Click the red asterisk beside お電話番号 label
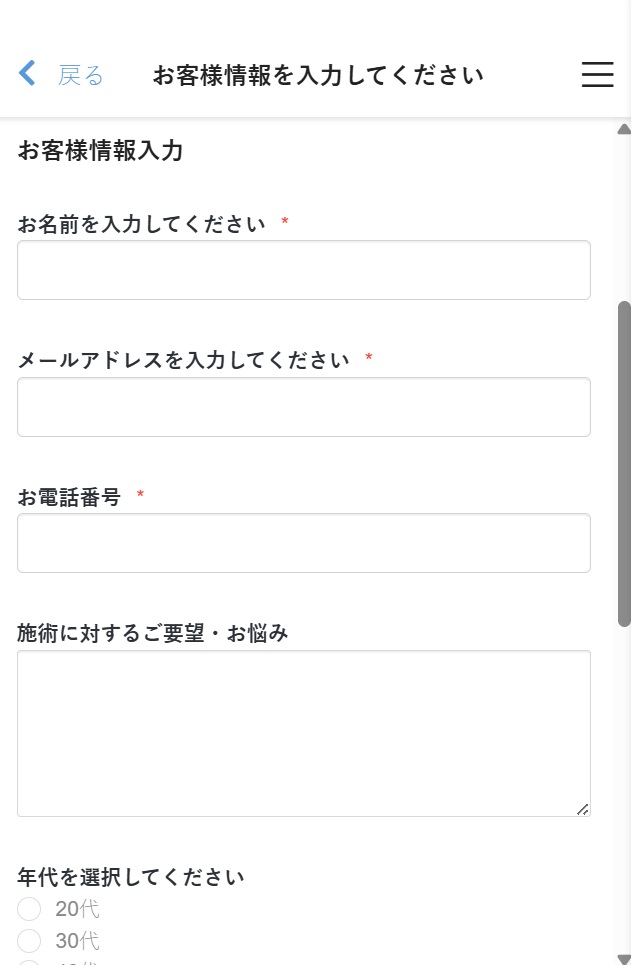Image resolution: width=631 pixels, height=965 pixels. [x=140, y=494]
